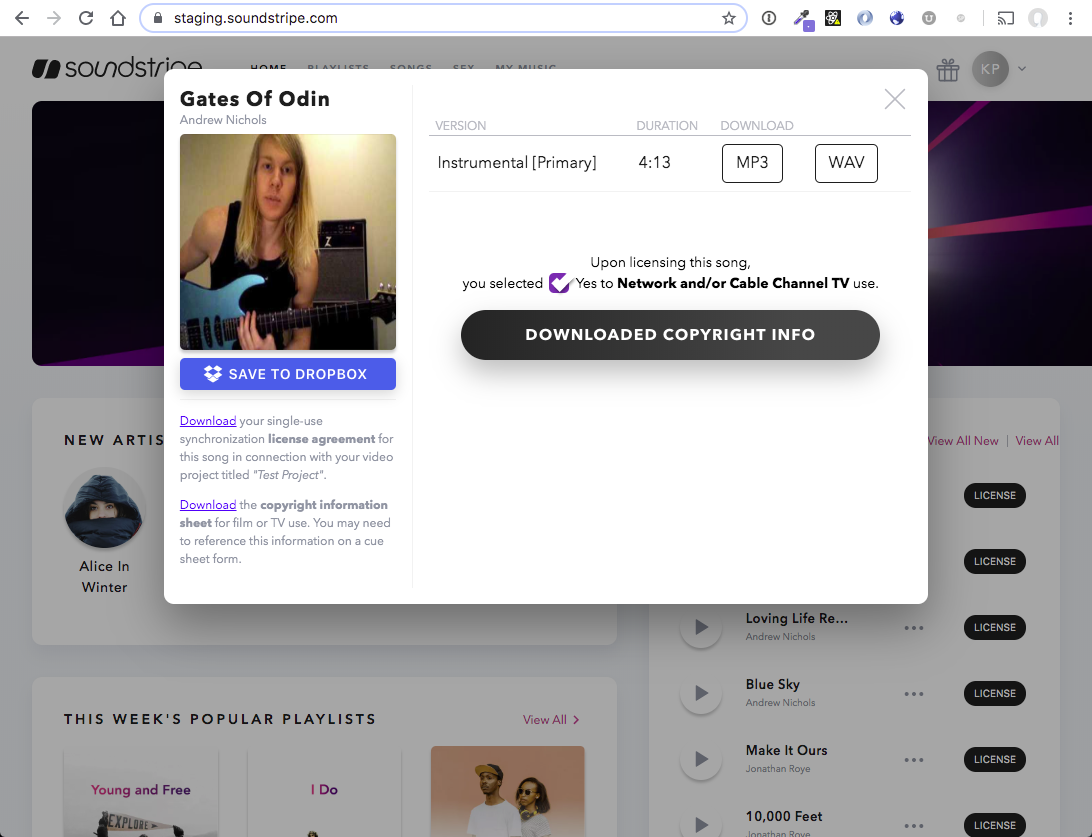Open license agreement Download link
Image resolution: width=1092 pixels, height=837 pixels.
pyautogui.click(x=208, y=421)
